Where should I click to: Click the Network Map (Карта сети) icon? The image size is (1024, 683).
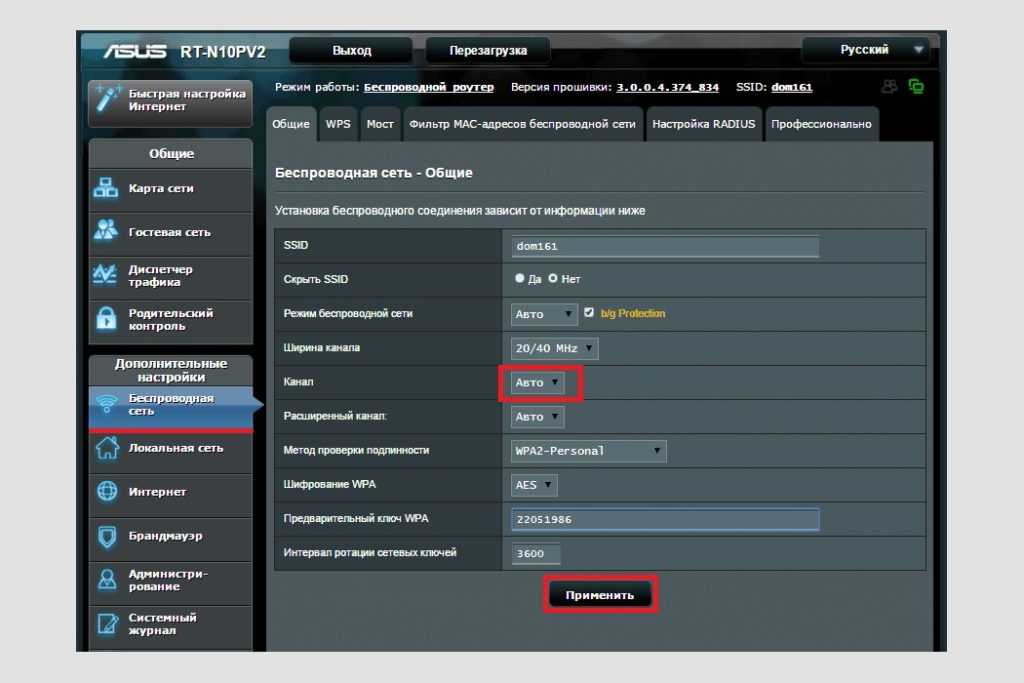pyautogui.click(x=106, y=189)
